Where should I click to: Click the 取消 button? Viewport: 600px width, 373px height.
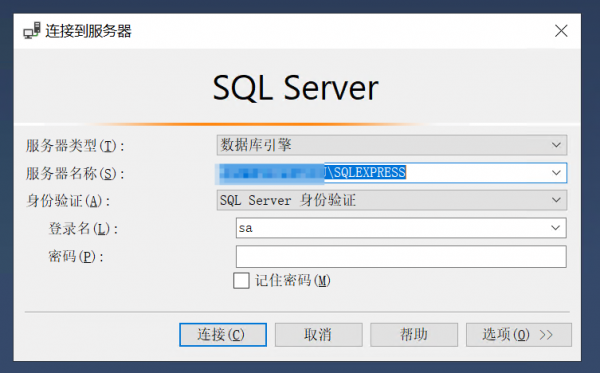[x=318, y=335]
